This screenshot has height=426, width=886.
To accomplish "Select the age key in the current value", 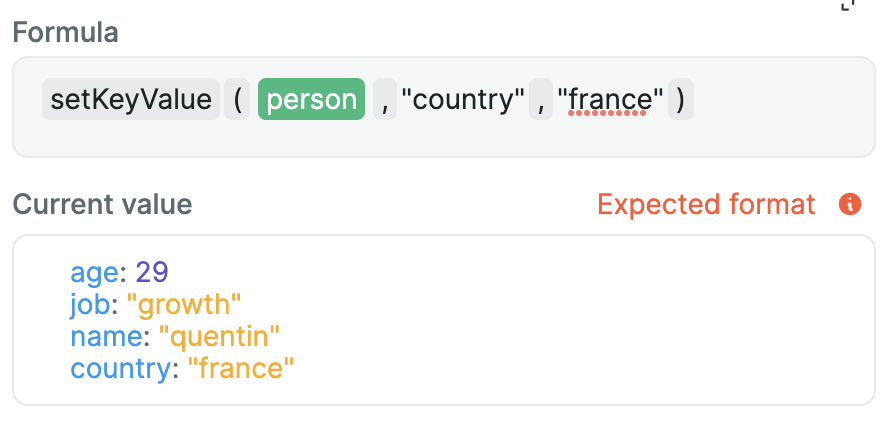I will click(94, 272).
